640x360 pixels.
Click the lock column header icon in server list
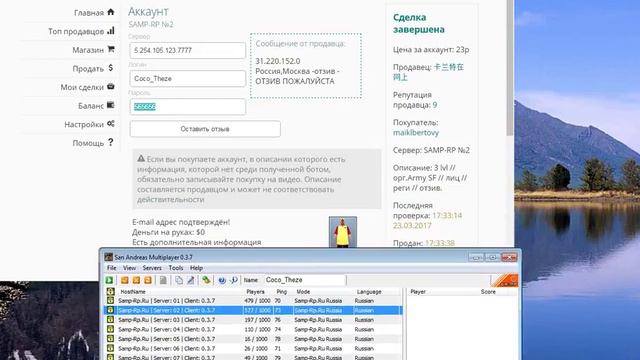point(110,291)
